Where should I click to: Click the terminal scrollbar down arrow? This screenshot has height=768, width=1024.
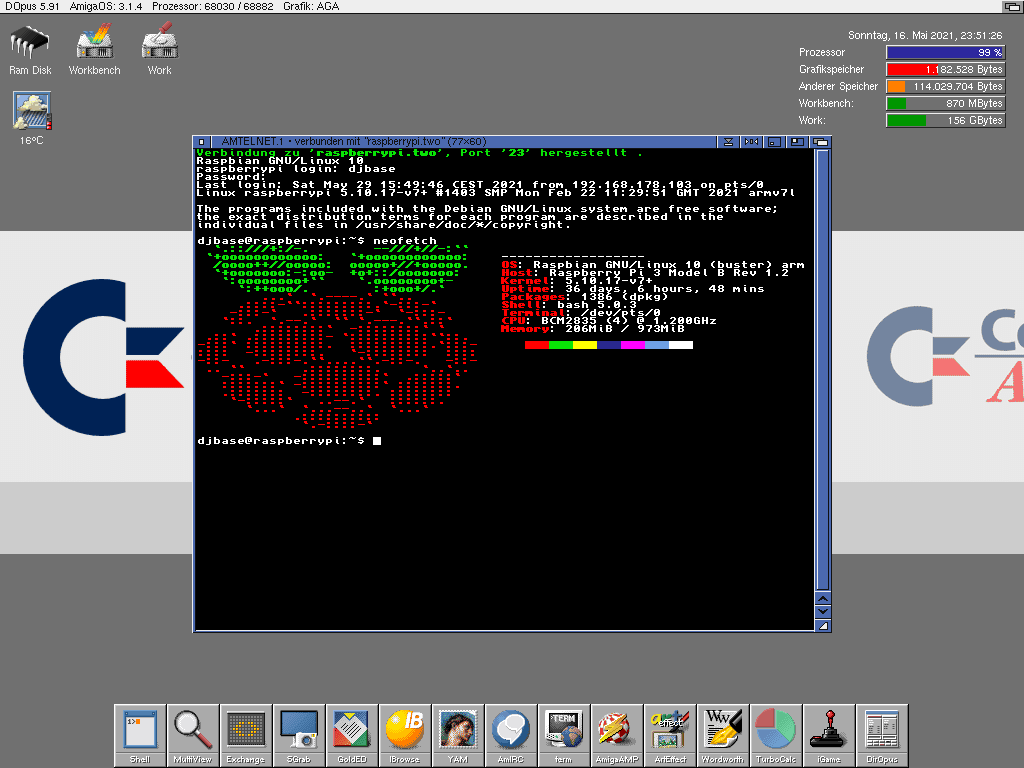[x=823, y=612]
